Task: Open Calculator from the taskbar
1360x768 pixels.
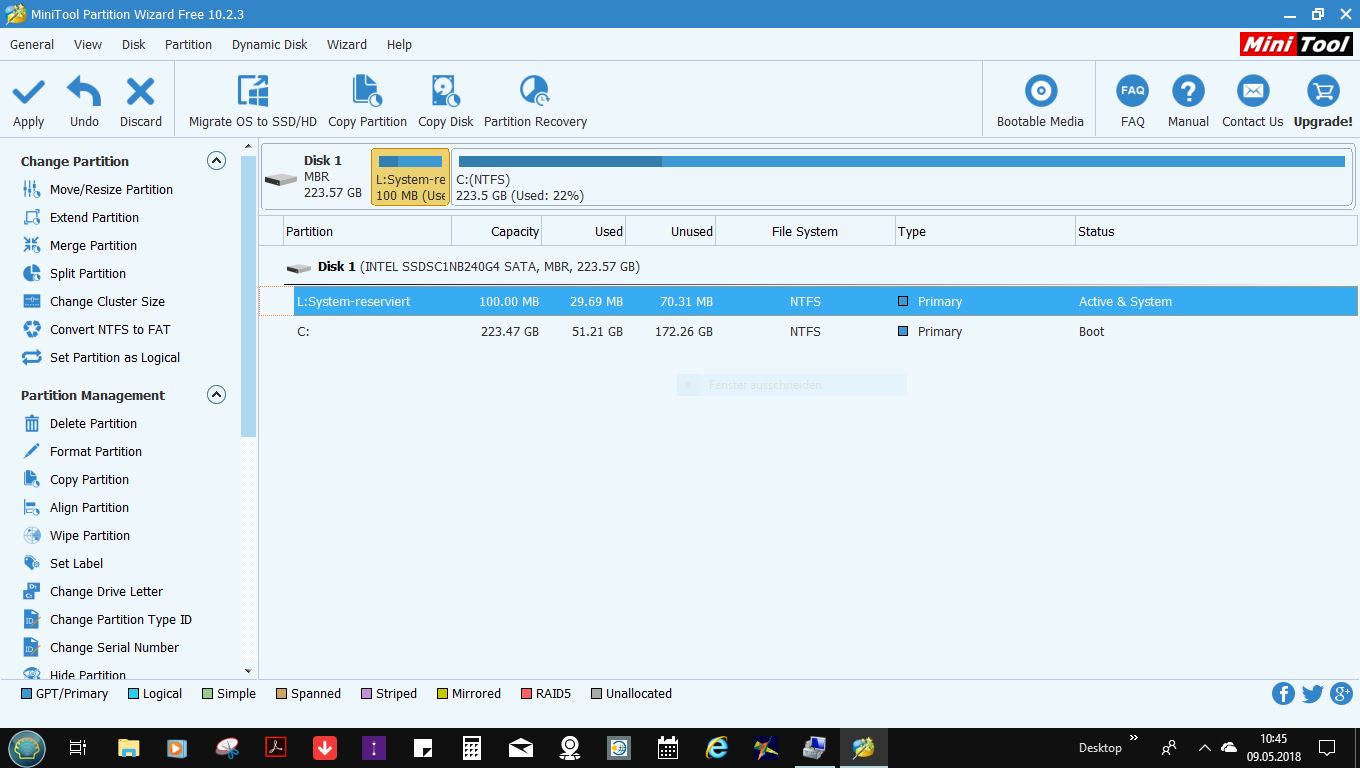Action: [x=471, y=747]
